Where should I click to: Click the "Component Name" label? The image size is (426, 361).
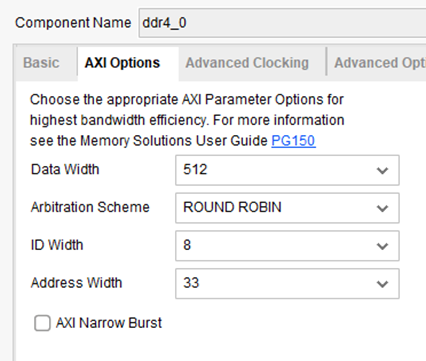click(73, 23)
